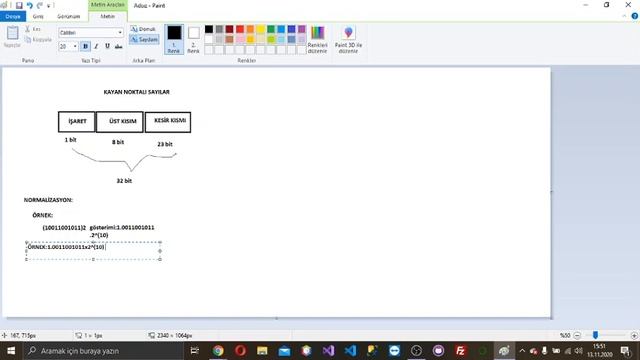Pick the brown color swatch
This screenshot has width=640, height=360.
click(229, 39)
